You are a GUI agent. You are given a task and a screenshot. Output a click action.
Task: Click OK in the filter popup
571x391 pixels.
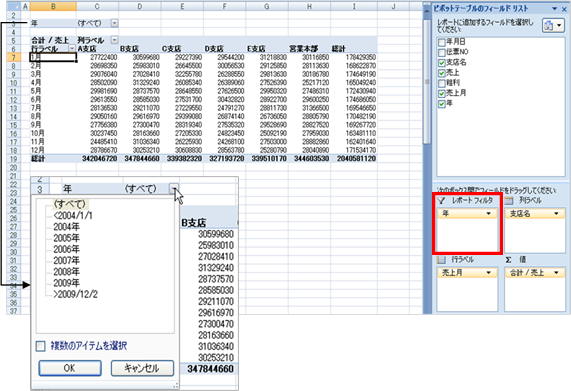[x=70, y=368]
